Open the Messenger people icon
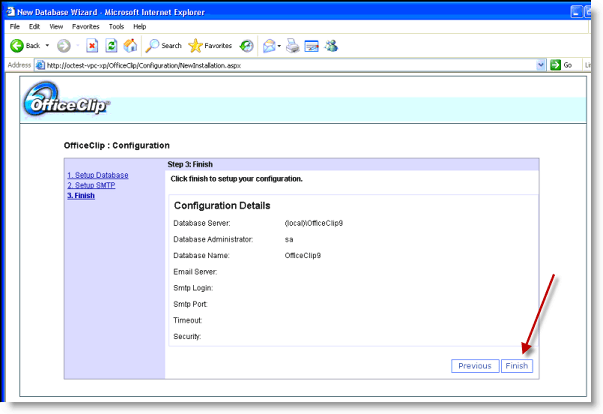This screenshot has height=414, width=603. pyautogui.click(x=331, y=46)
